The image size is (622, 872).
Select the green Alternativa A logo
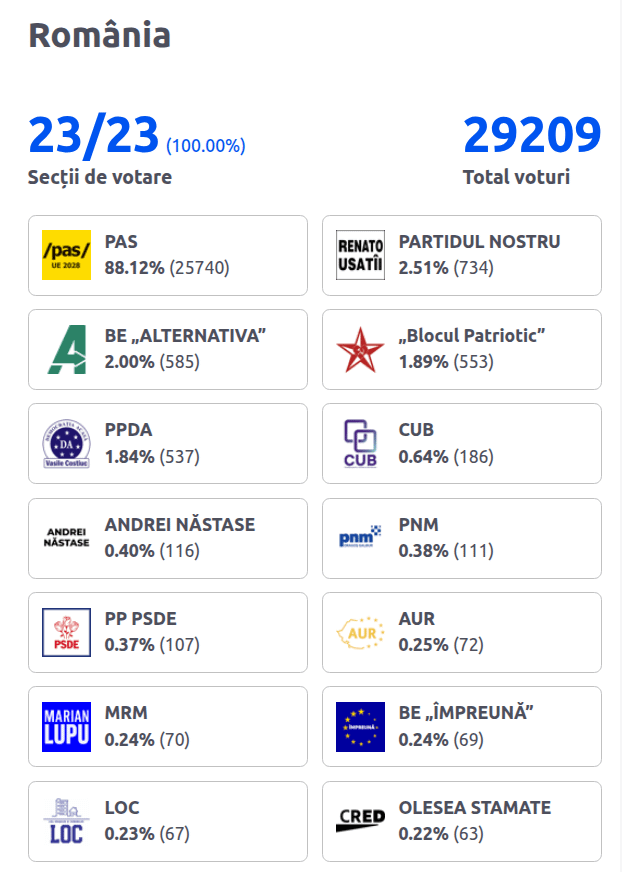[x=67, y=349]
